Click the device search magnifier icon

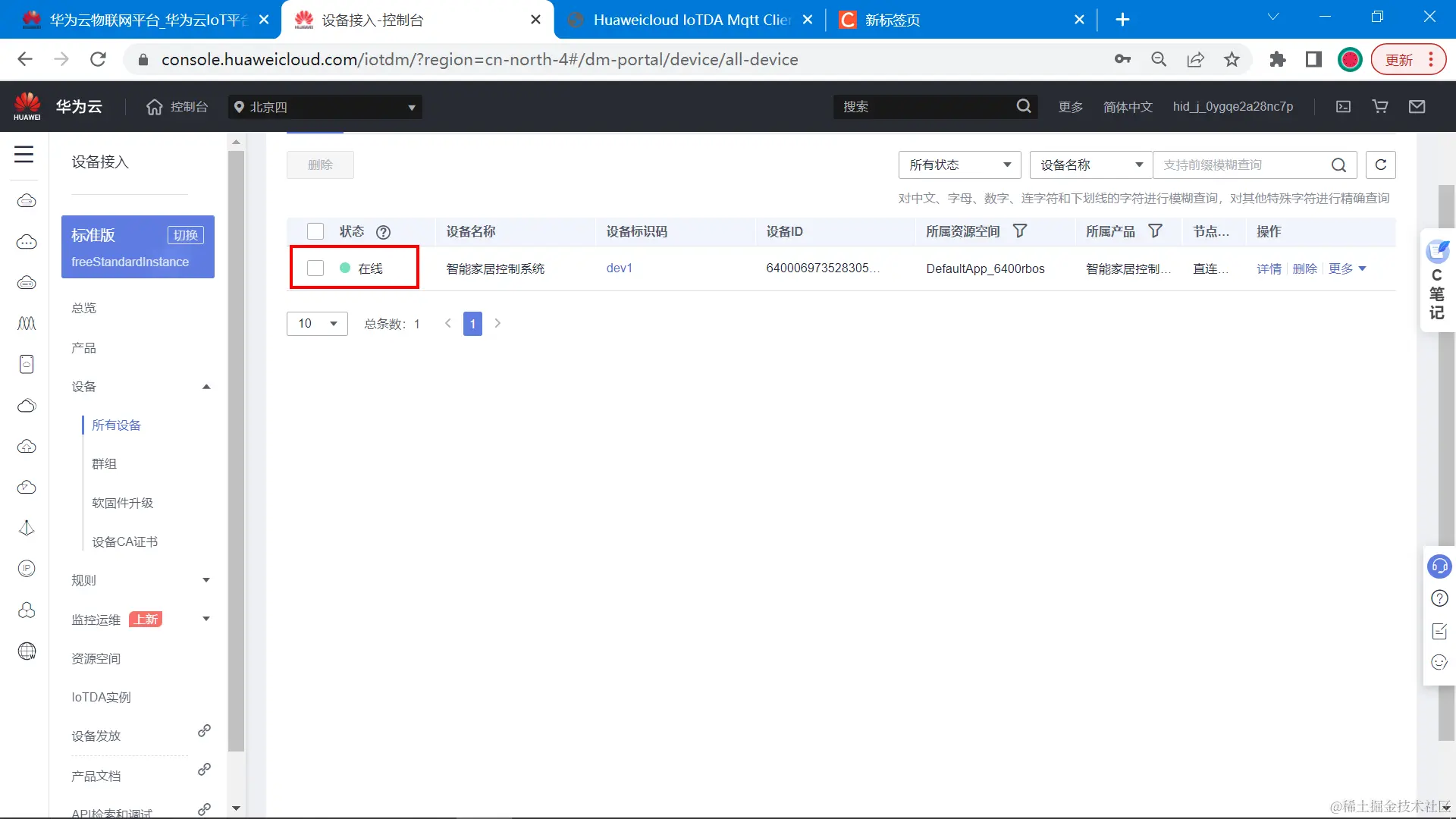[1338, 165]
